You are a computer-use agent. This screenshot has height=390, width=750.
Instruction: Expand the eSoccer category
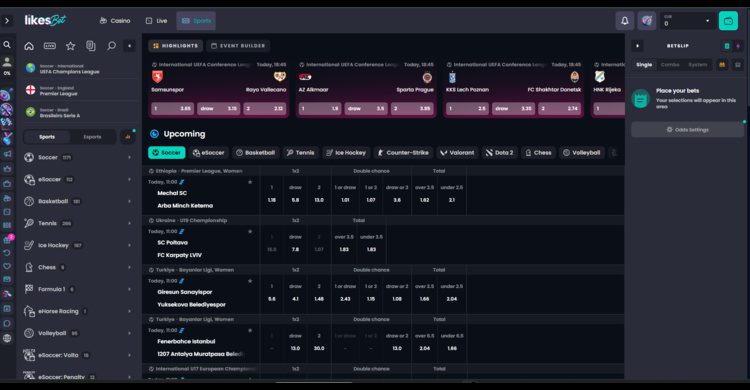click(79, 179)
